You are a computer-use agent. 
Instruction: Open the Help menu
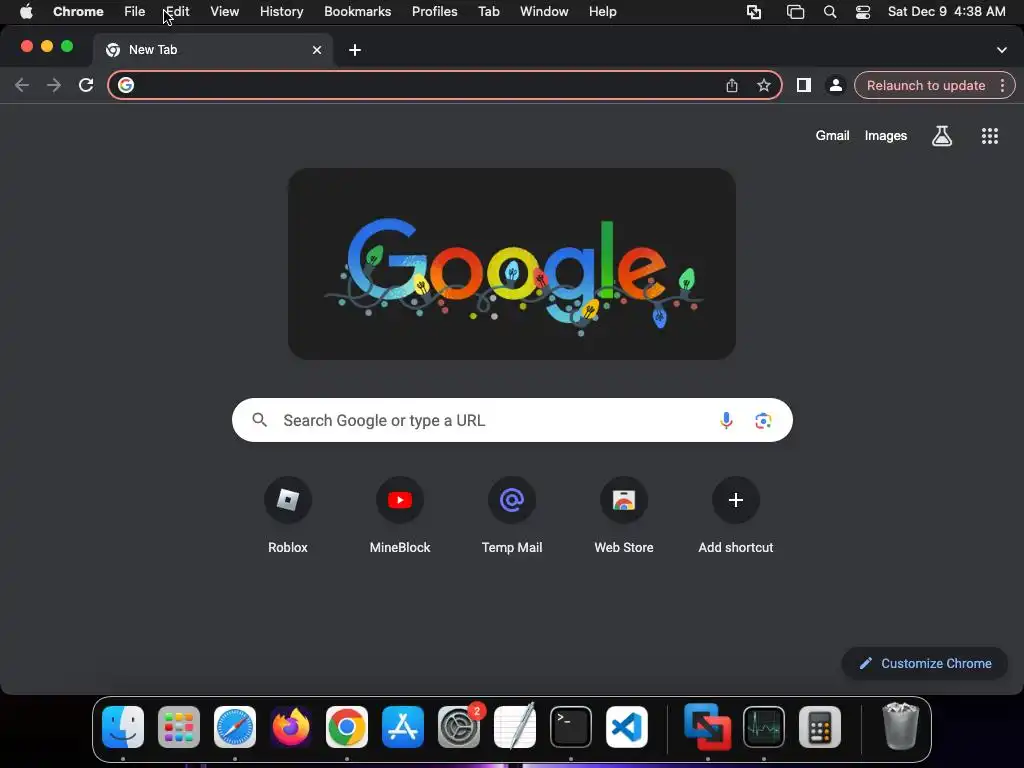[x=602, y=12]
